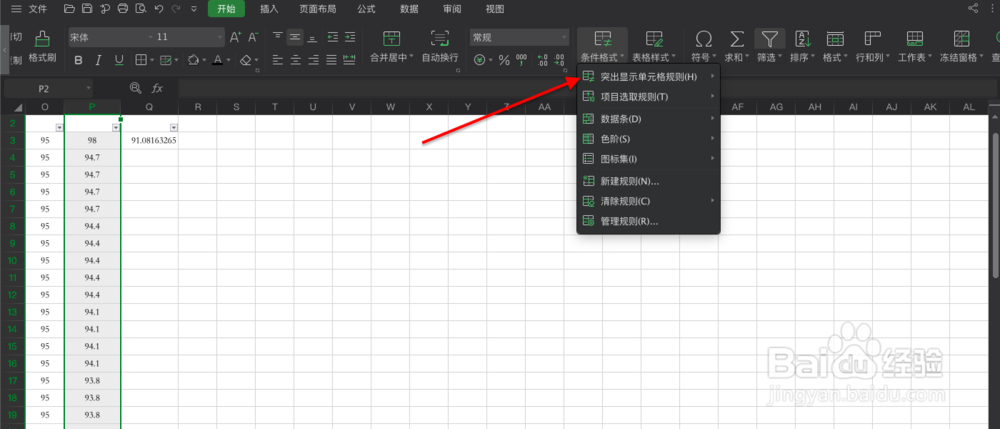The width and height of the screenshot is (1000, 429).
Task: Open column P filter dropdown arrow
Action: click(115, 127)
